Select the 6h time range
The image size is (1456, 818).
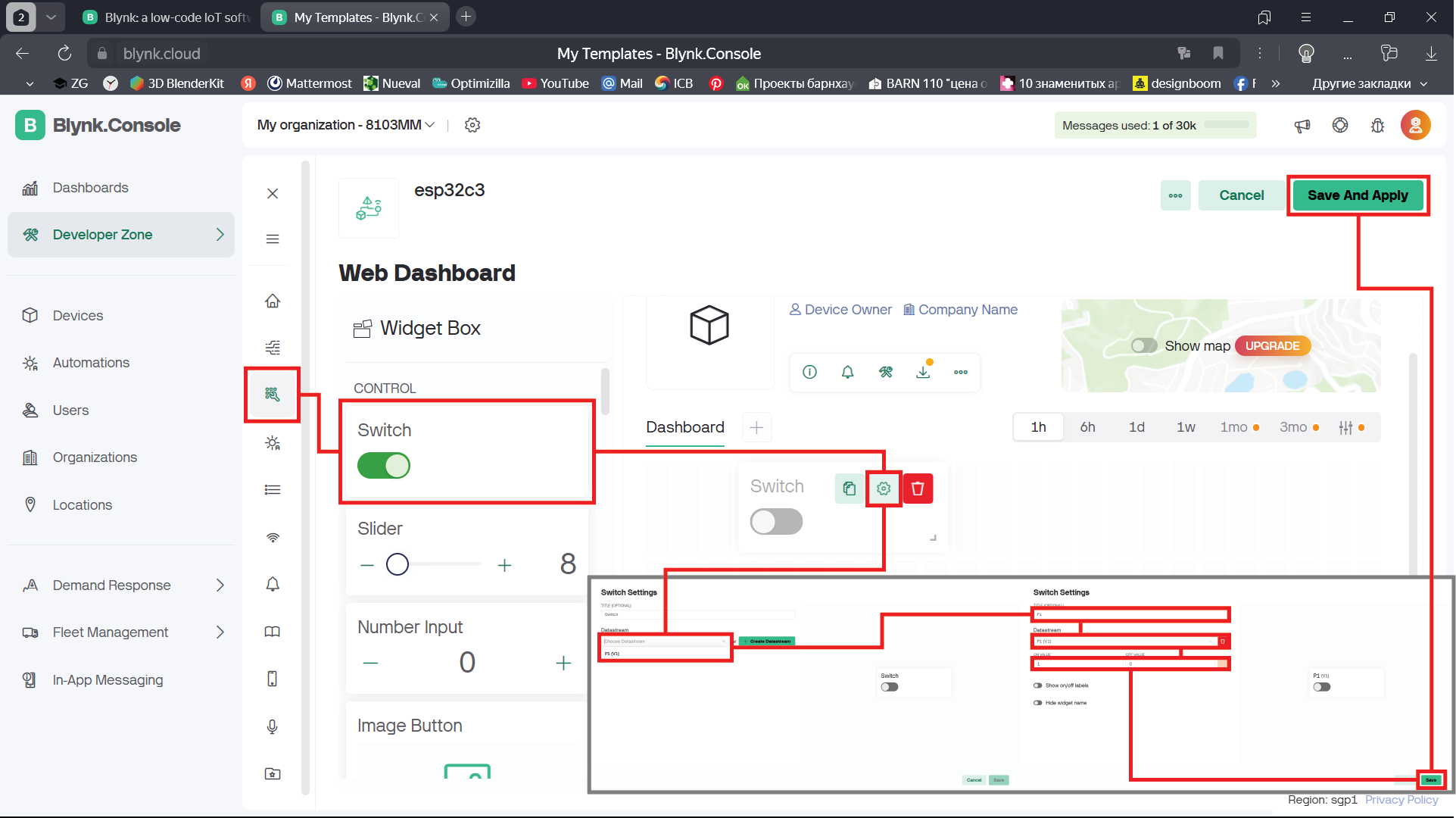pos(1088,428)
